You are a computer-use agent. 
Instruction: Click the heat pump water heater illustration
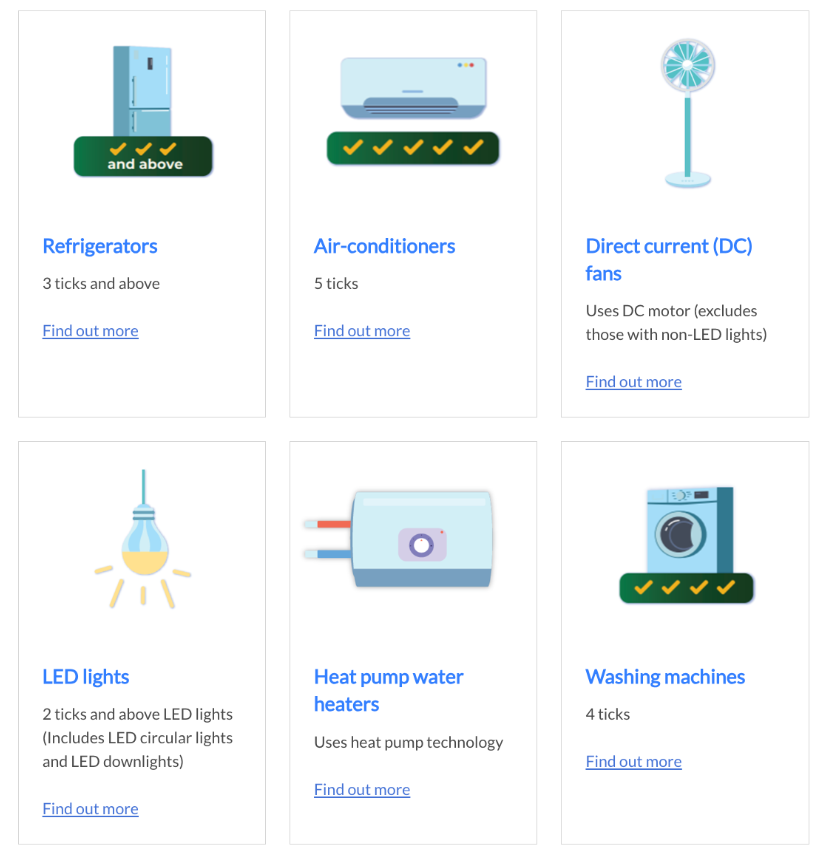pos(399,539)
